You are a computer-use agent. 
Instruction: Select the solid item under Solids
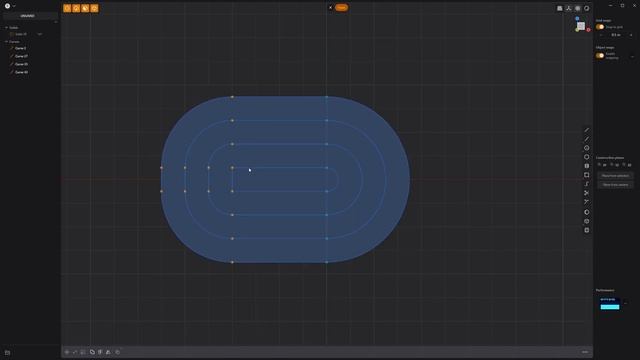(x=21, y=34)
